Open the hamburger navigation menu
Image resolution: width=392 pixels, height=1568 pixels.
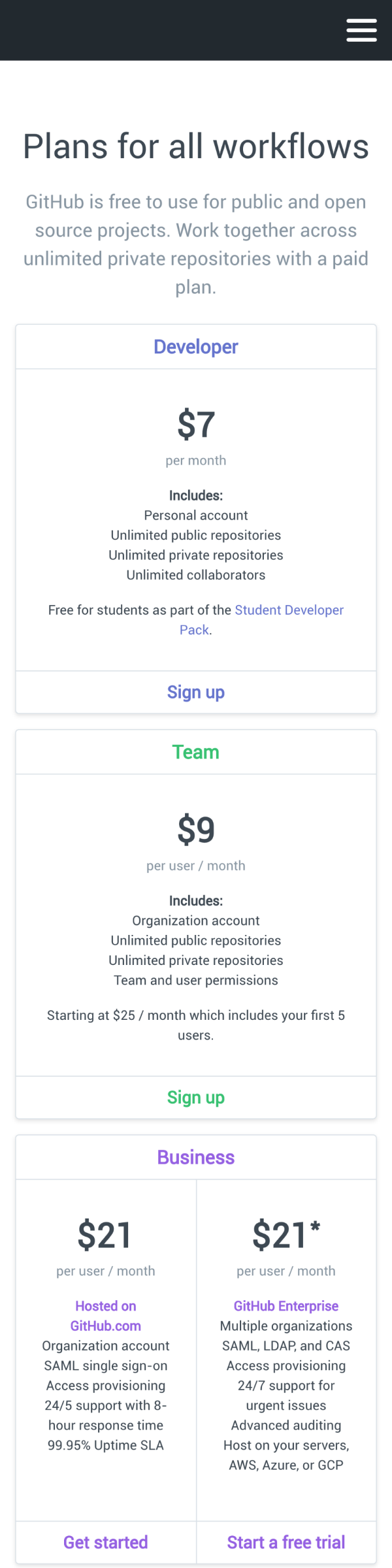361,30
